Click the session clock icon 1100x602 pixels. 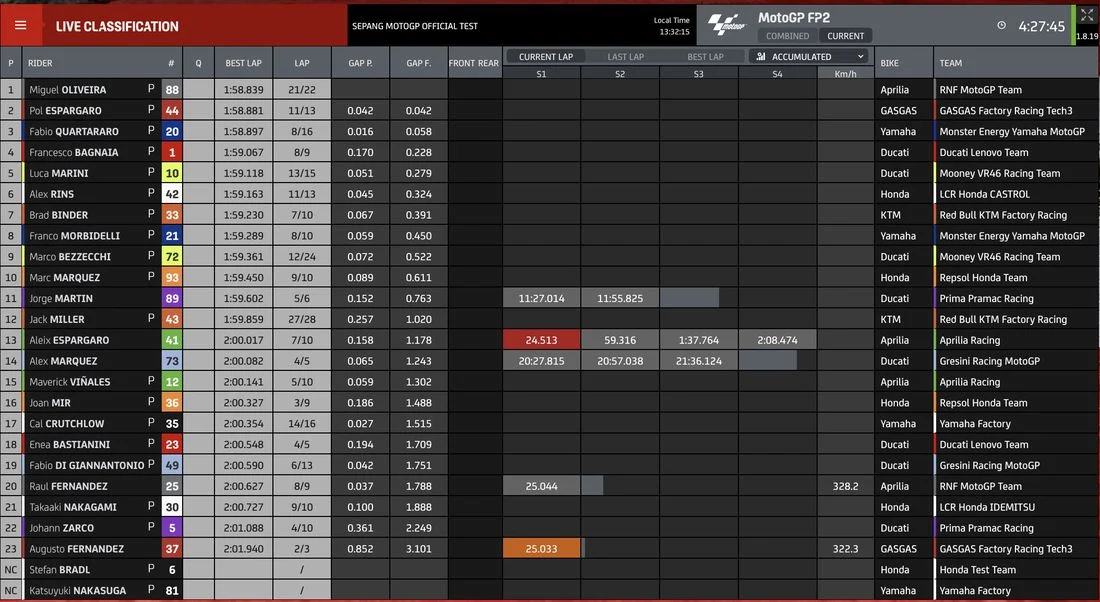coord(1001,25)
